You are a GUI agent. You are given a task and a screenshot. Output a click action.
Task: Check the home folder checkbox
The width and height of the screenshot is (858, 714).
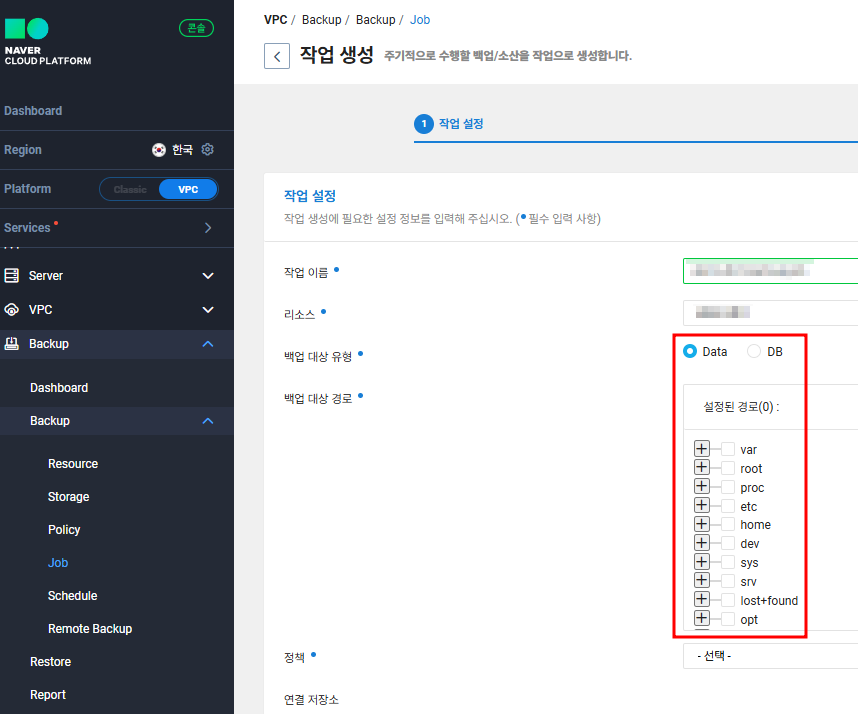pos(728,524)
